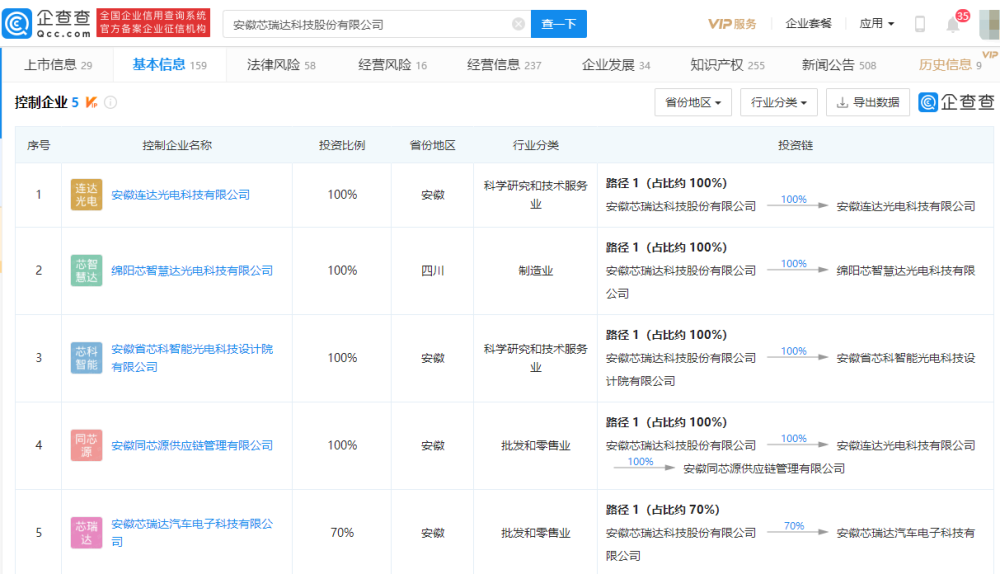This screenshot has height=574, width=1000.
Task: Switch to the 上市信息 tab
Action: point(58,64)
